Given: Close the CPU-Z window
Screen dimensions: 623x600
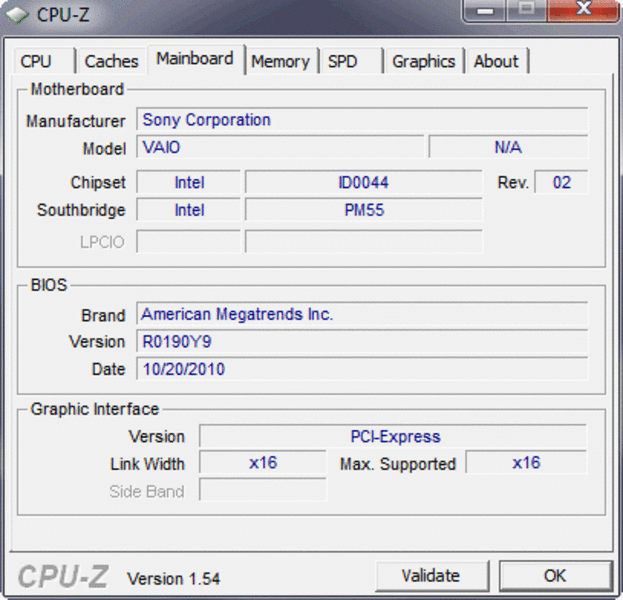Looking at the screenshot, I should tap(583, 10).
